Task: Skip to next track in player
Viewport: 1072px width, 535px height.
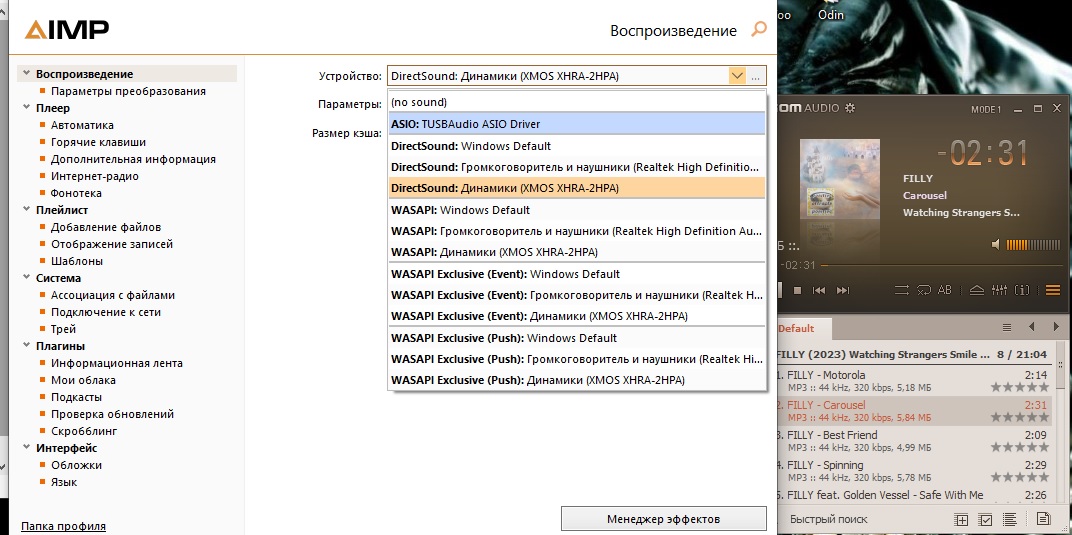Action: [x=843, y=290]
